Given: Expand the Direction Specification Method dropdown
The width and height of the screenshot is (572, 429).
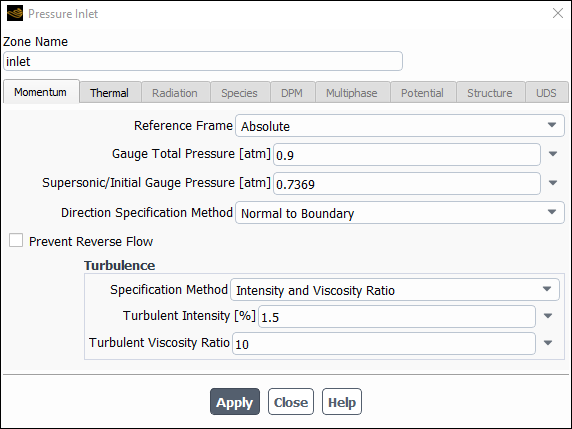Looking at the screenshot, I should 400,213.
